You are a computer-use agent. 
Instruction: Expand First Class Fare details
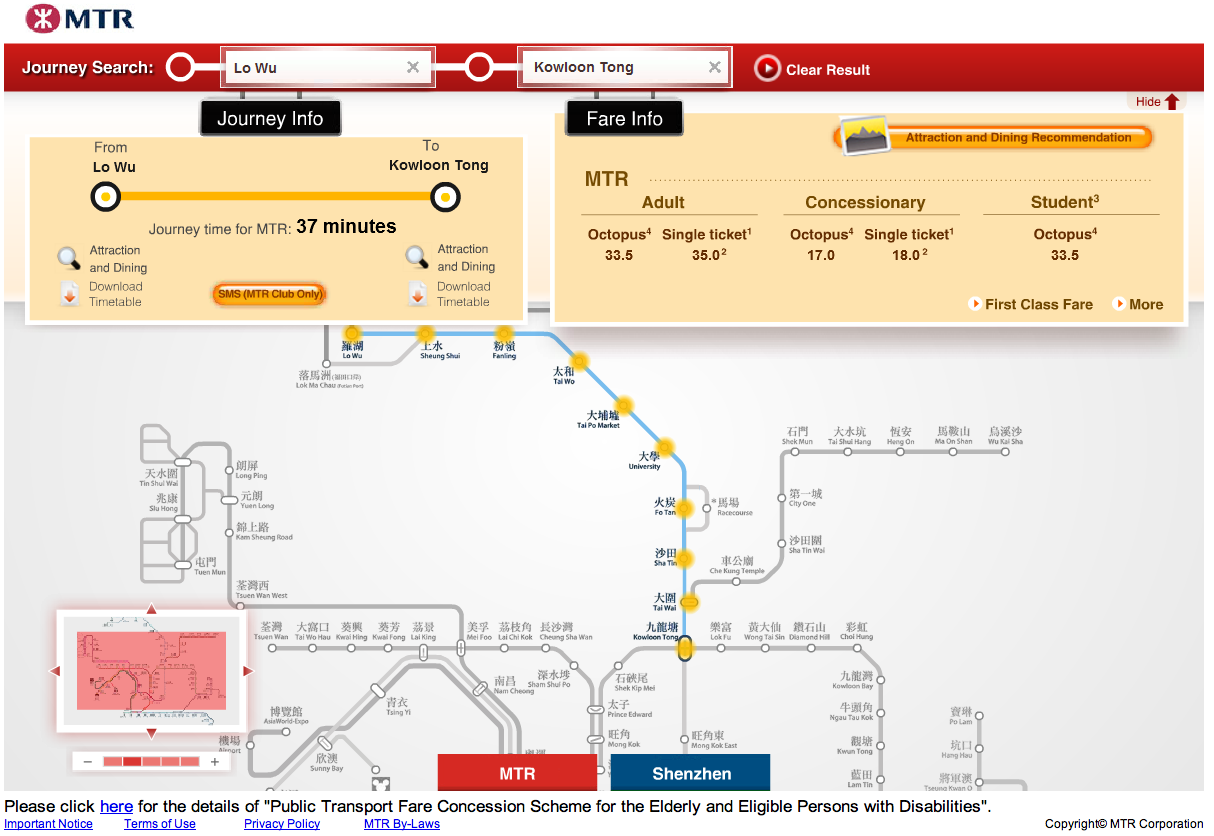point(1031,304)
